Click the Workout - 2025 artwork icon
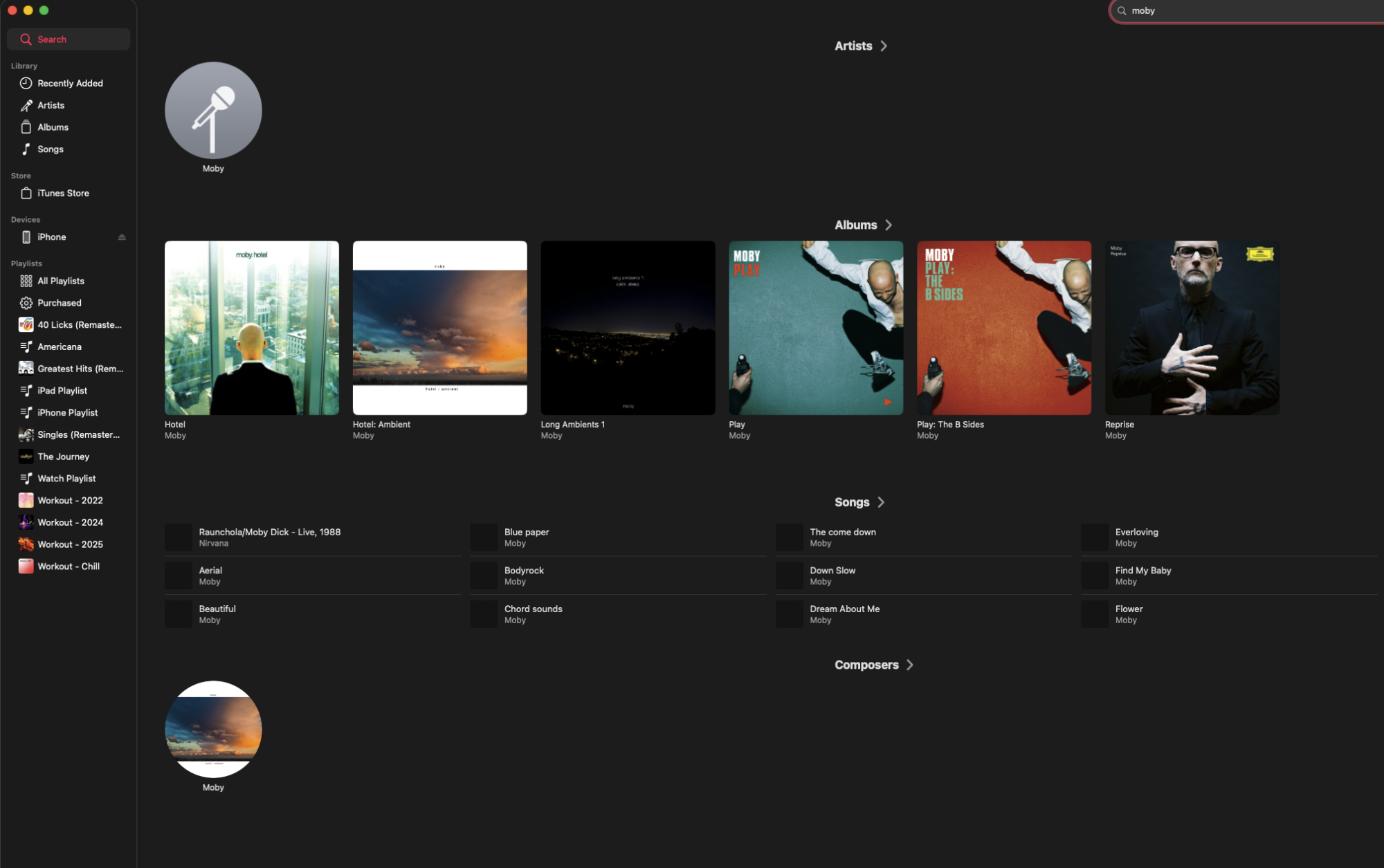Screen dimensions: 1384x868 point(26,544)
